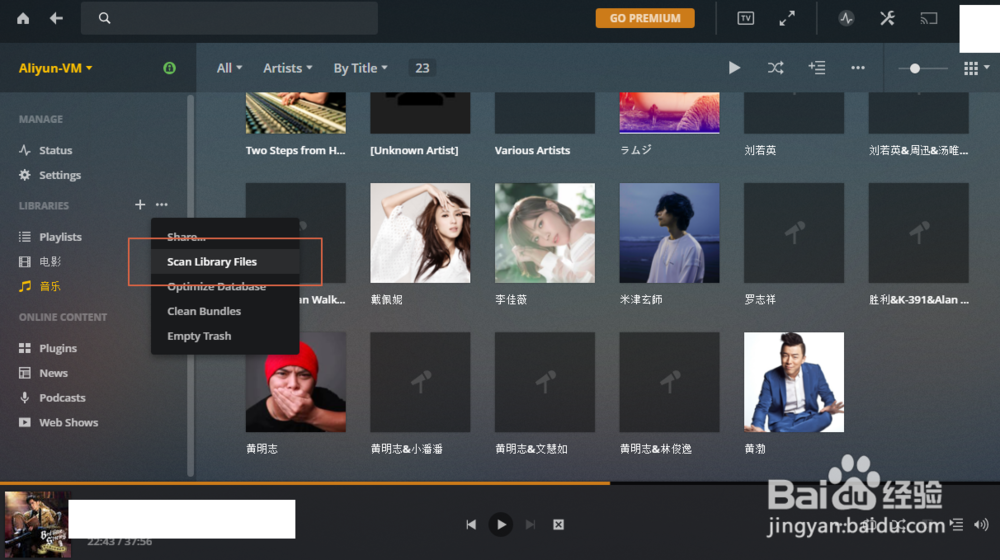This screenshot has width=1000, height=560.
Task: Expand the view mode dropdown arrow
Action: pyautogui.click(x=987, y=67)
